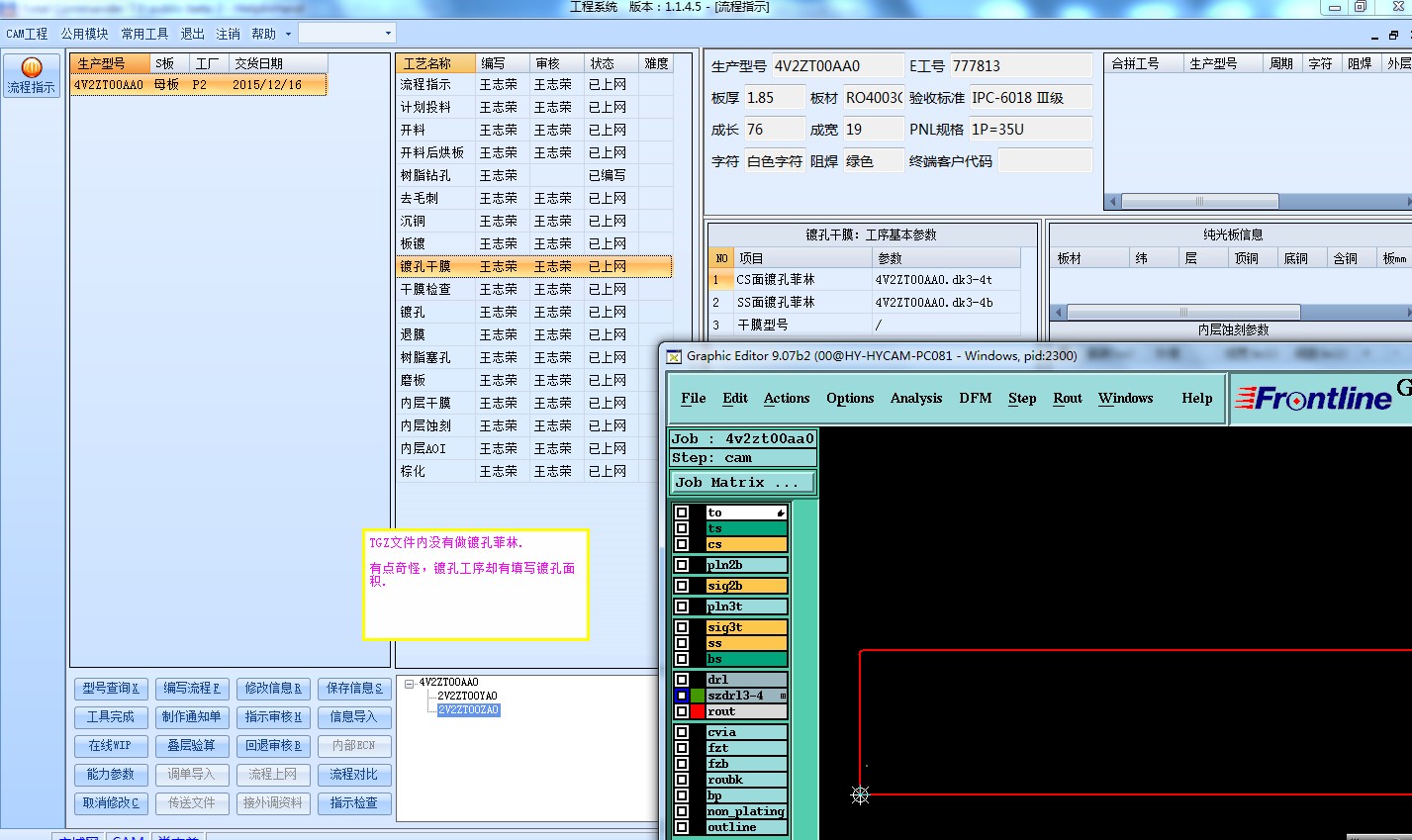
Task: Toggle the 'szdrl3-4' layer checkbox
Action: tap(682, 696)
